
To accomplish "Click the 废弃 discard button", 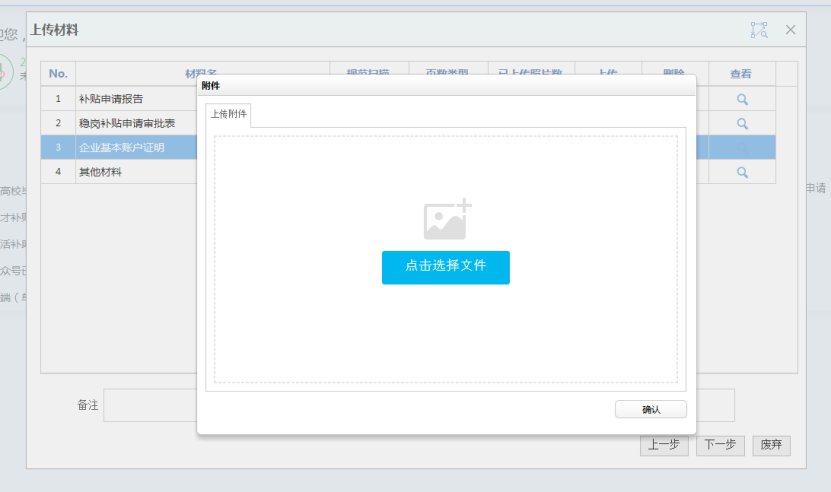I will [771, 445].
